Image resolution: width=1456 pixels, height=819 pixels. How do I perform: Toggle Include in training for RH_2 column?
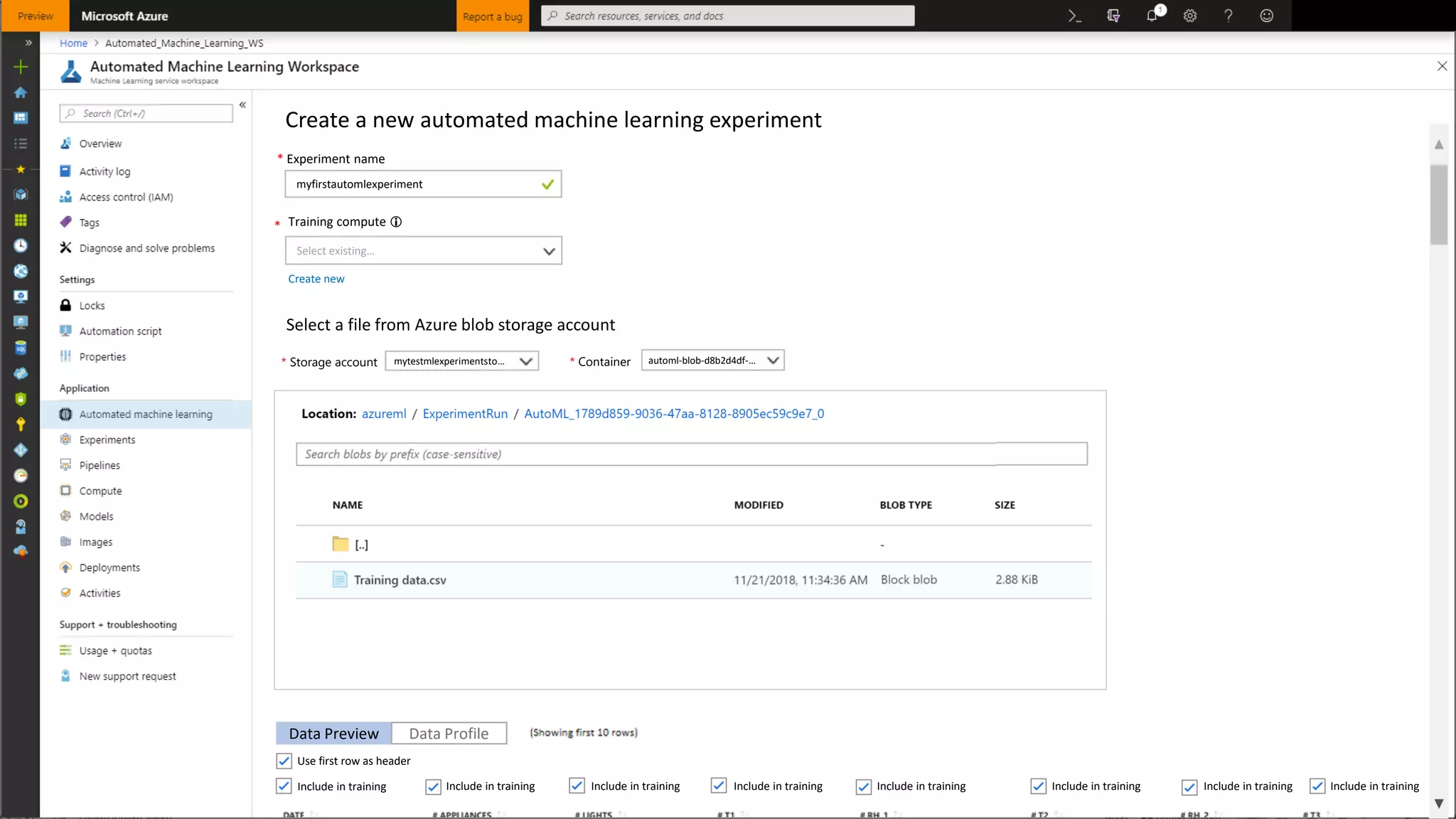(x=1189, y=786)
